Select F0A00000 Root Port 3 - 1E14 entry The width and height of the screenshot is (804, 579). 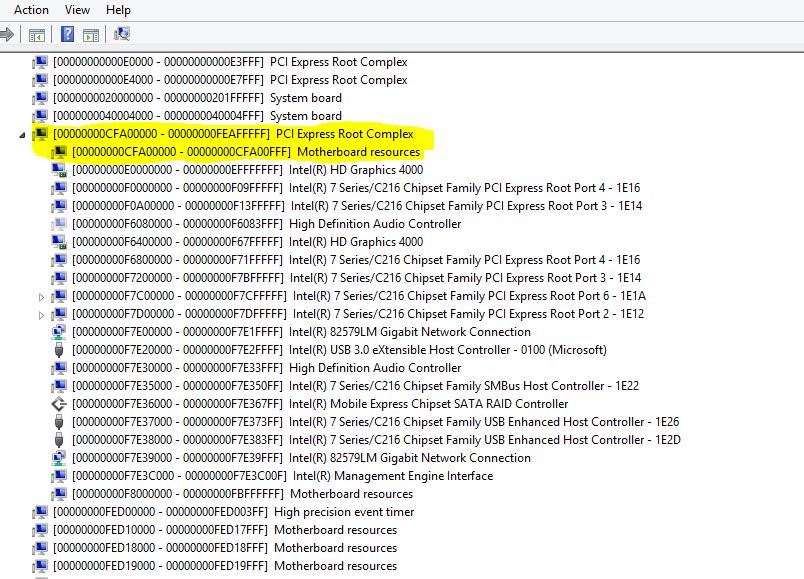pyautogui.click(x=357, y=206)
